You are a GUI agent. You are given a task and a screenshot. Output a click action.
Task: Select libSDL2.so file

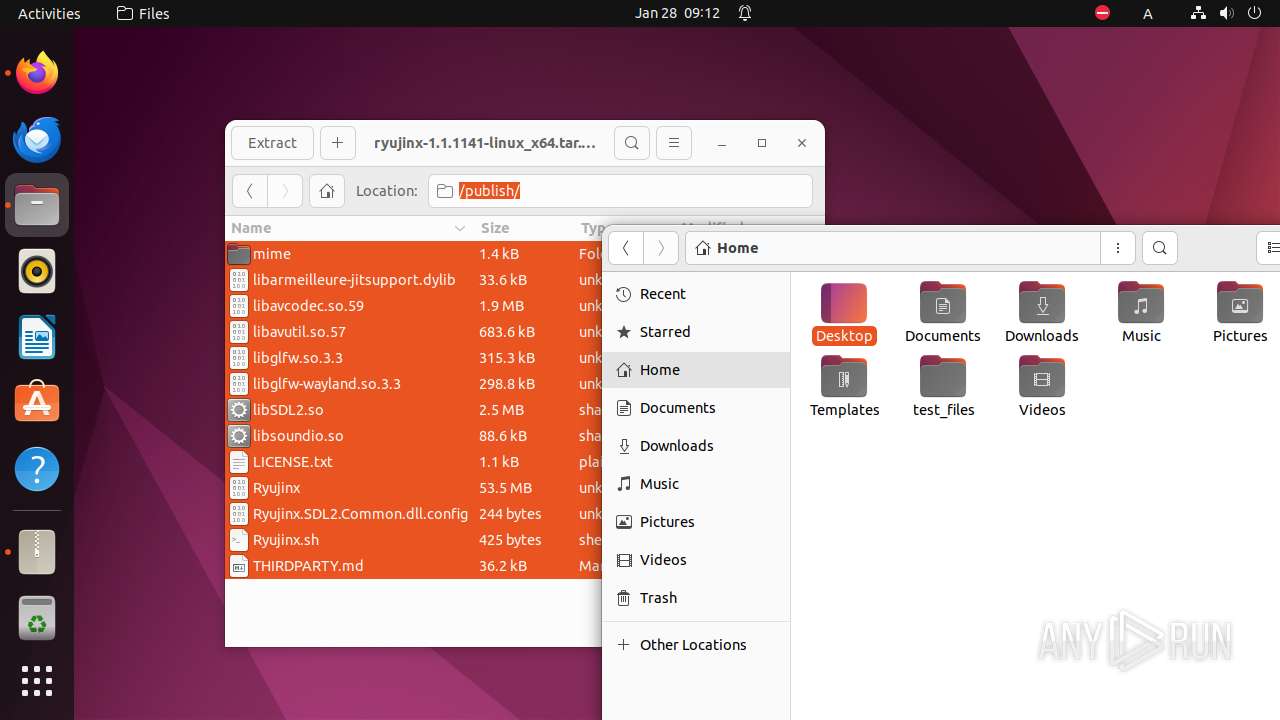(415, 410)
